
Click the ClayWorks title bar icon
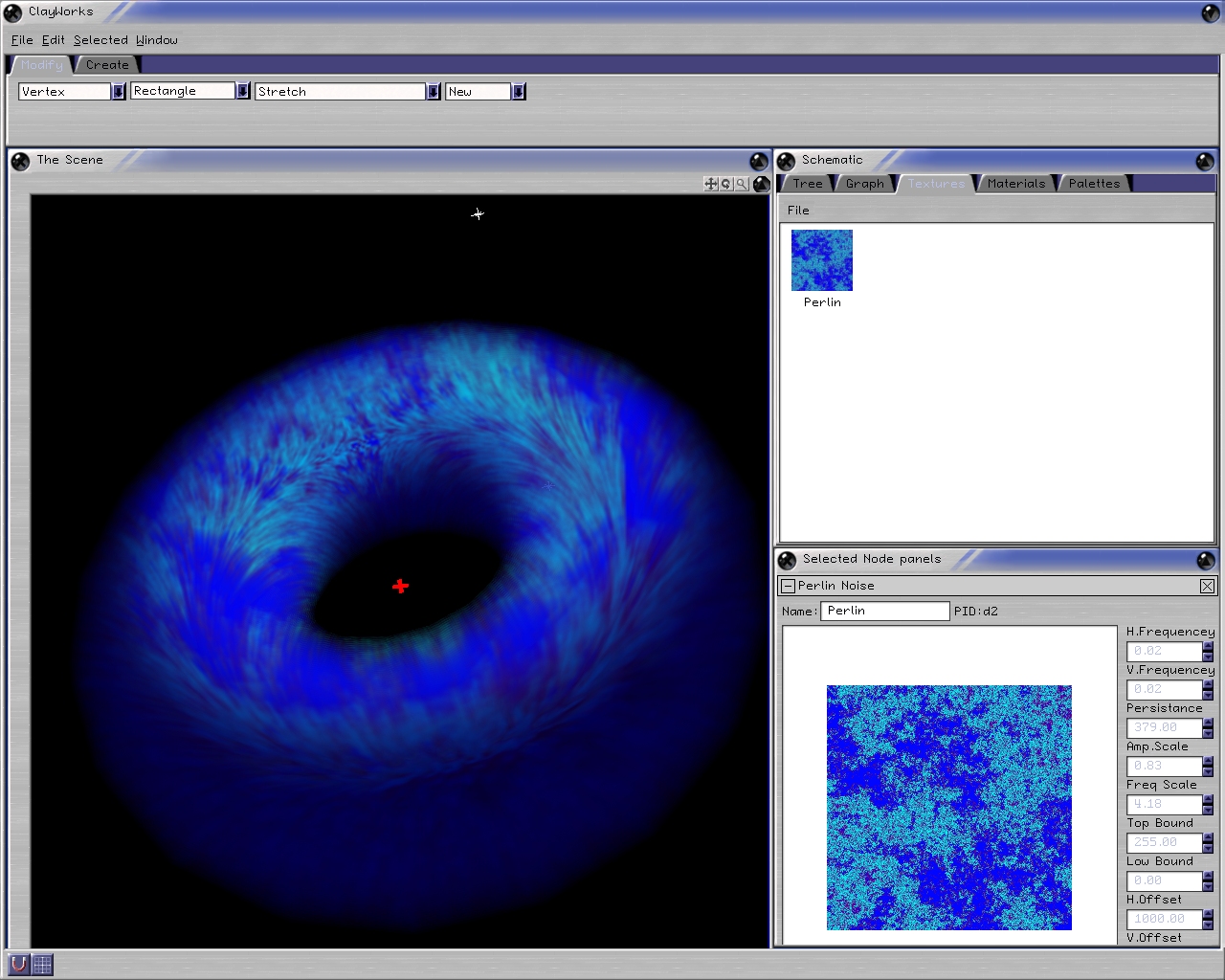point(12,12)
